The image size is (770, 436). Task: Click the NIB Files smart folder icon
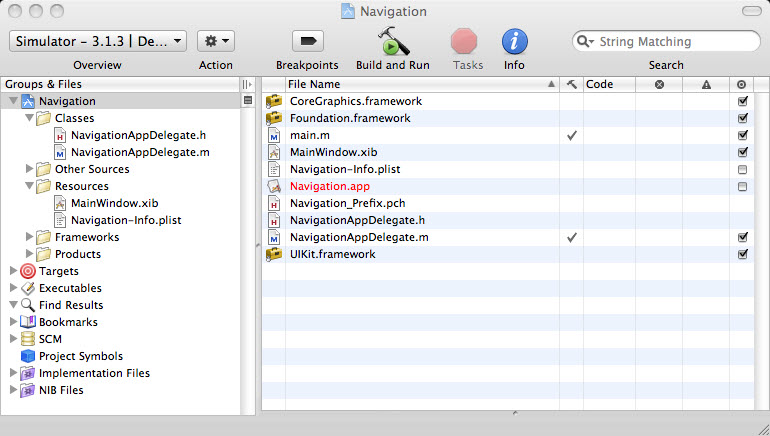coord(28,390)
